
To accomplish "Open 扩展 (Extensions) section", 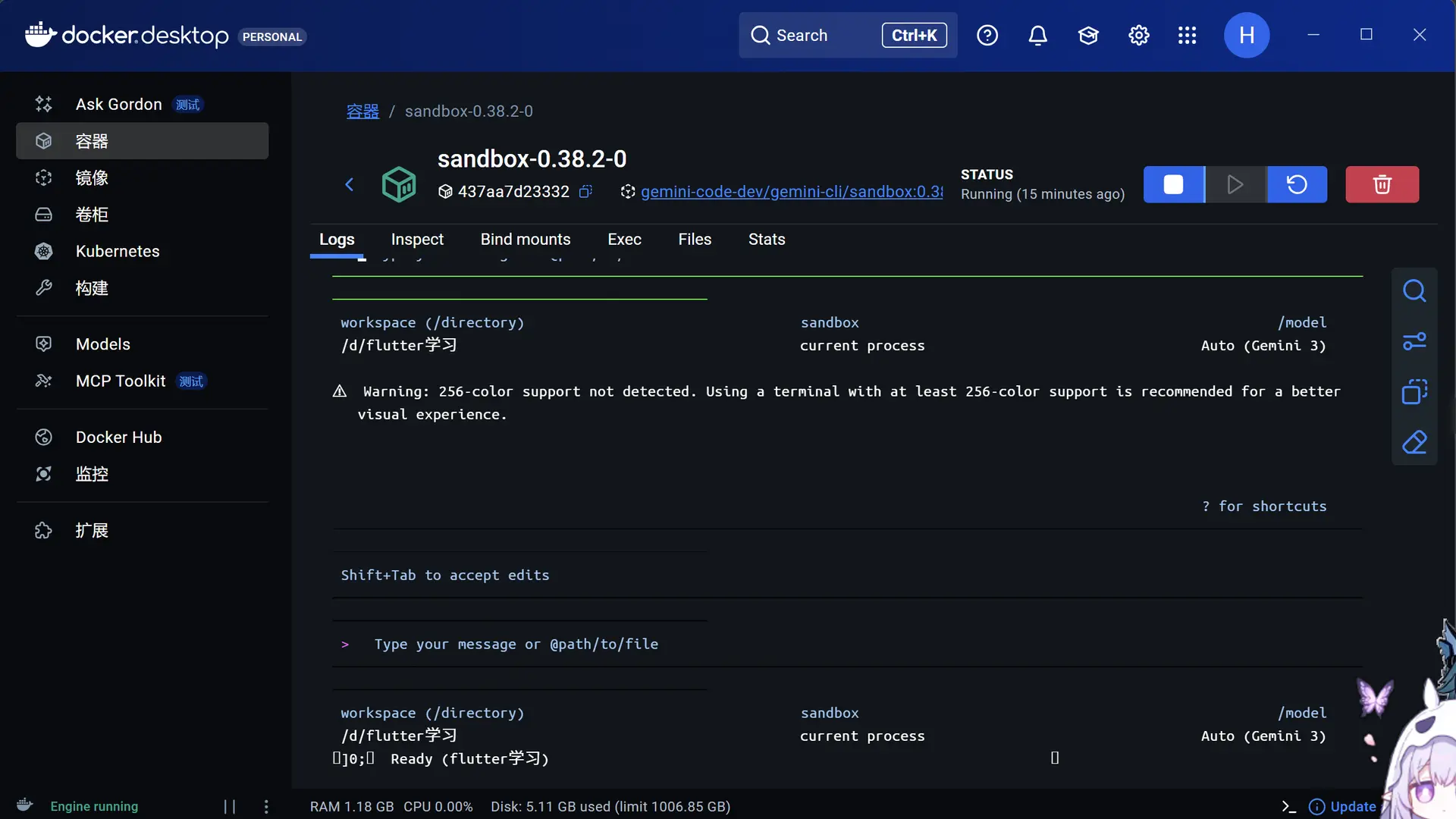I will [x=142, y=531].
